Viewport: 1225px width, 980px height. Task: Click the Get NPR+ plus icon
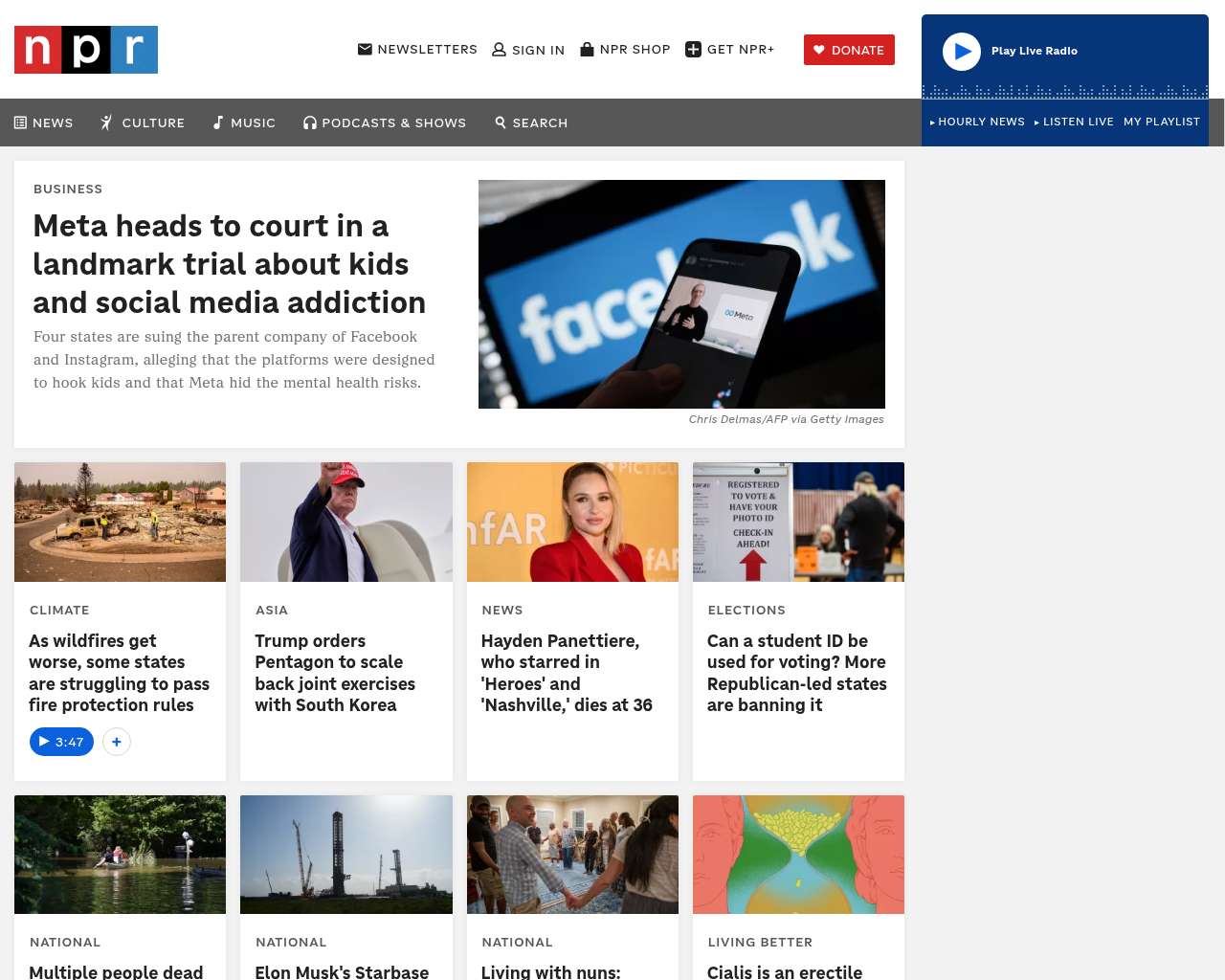click(x=694, y=50)
